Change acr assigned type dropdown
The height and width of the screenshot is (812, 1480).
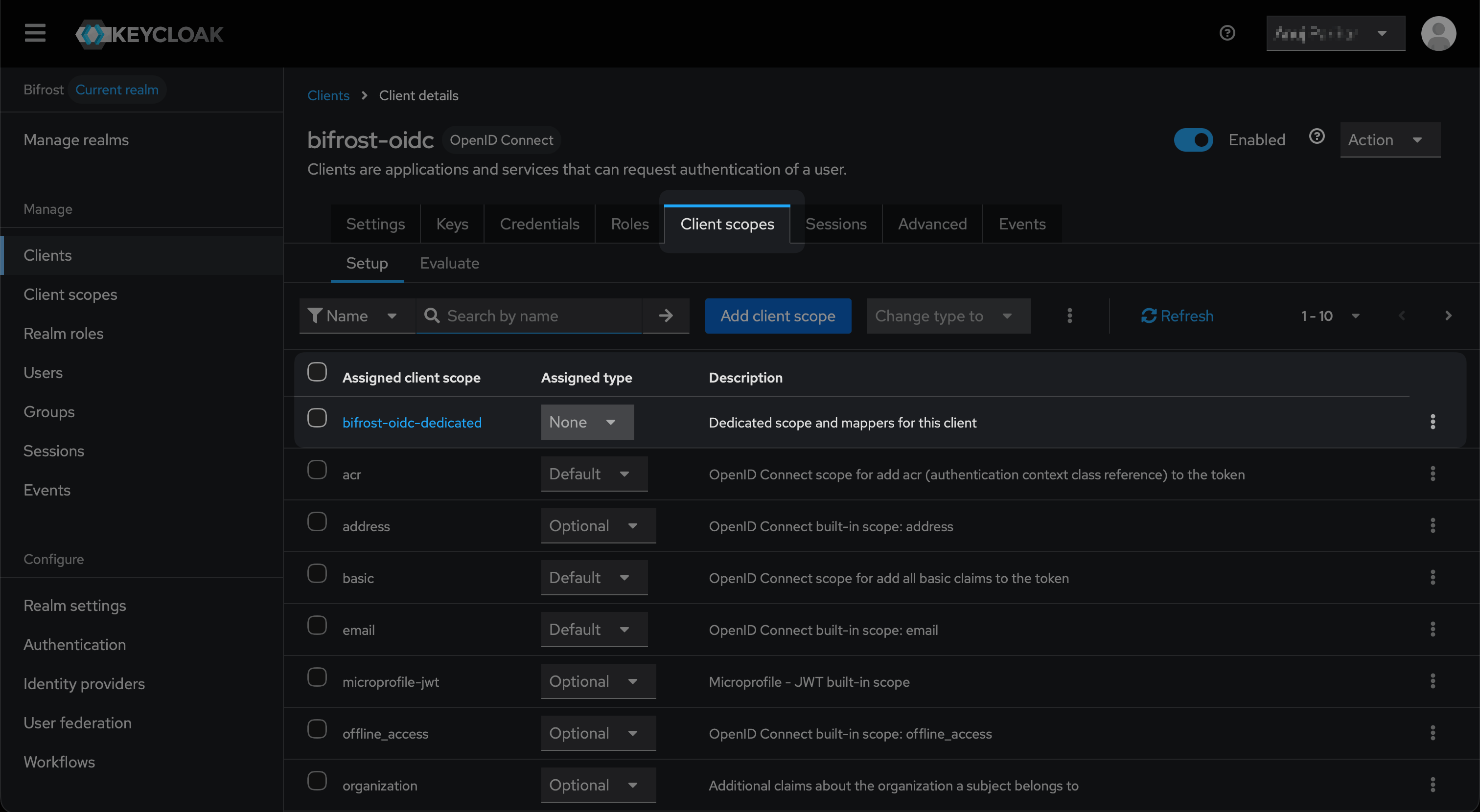(594, 474)
